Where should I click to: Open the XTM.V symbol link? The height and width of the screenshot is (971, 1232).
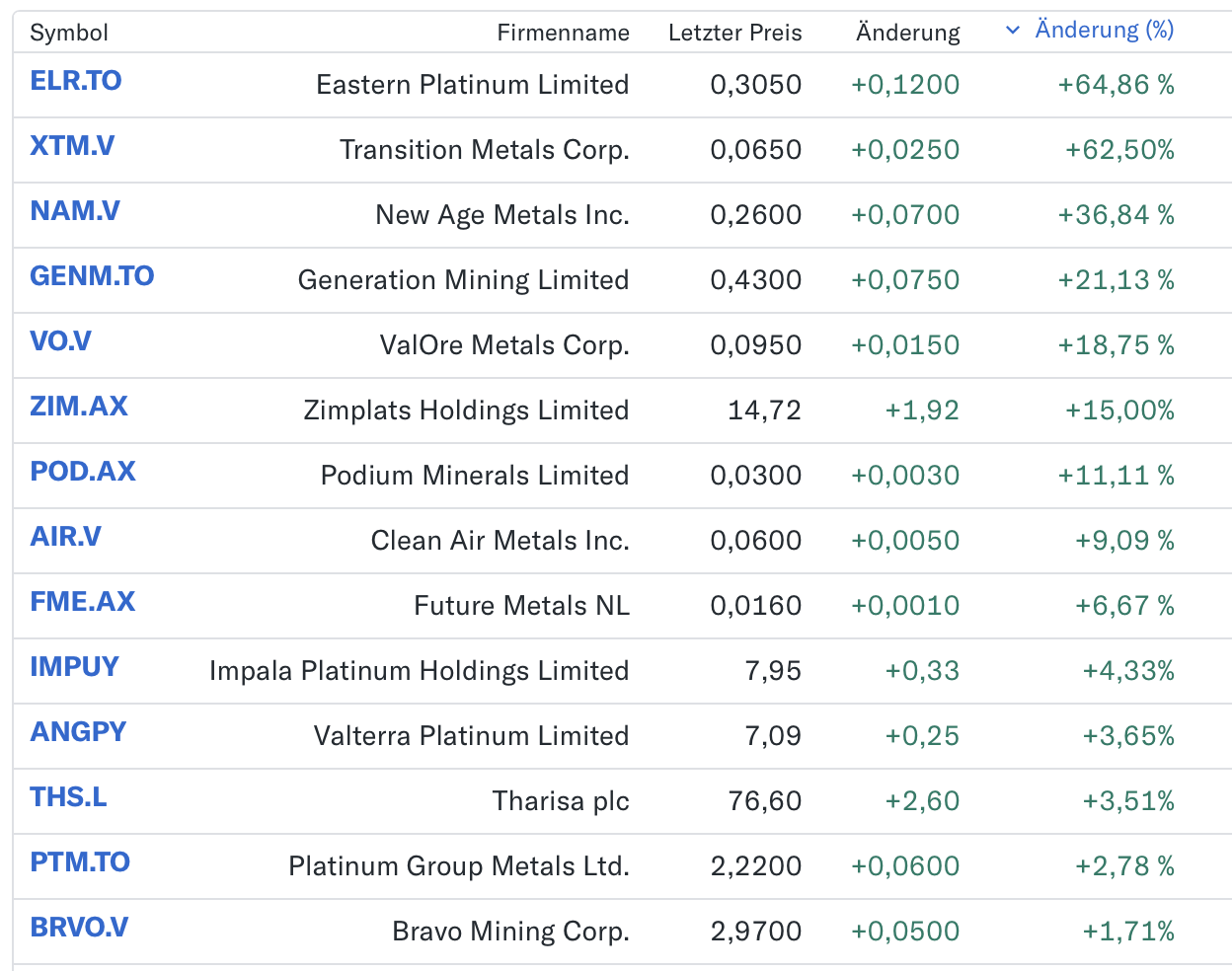click(x=72, y=146)
